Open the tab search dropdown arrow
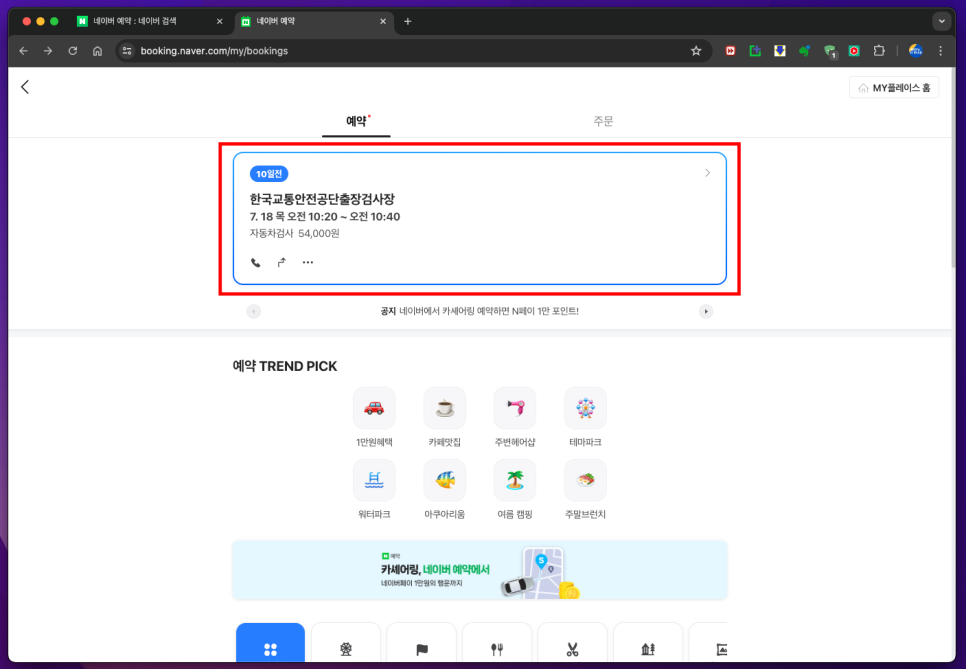This screenshot has height=669, width=966. point(941,21)
